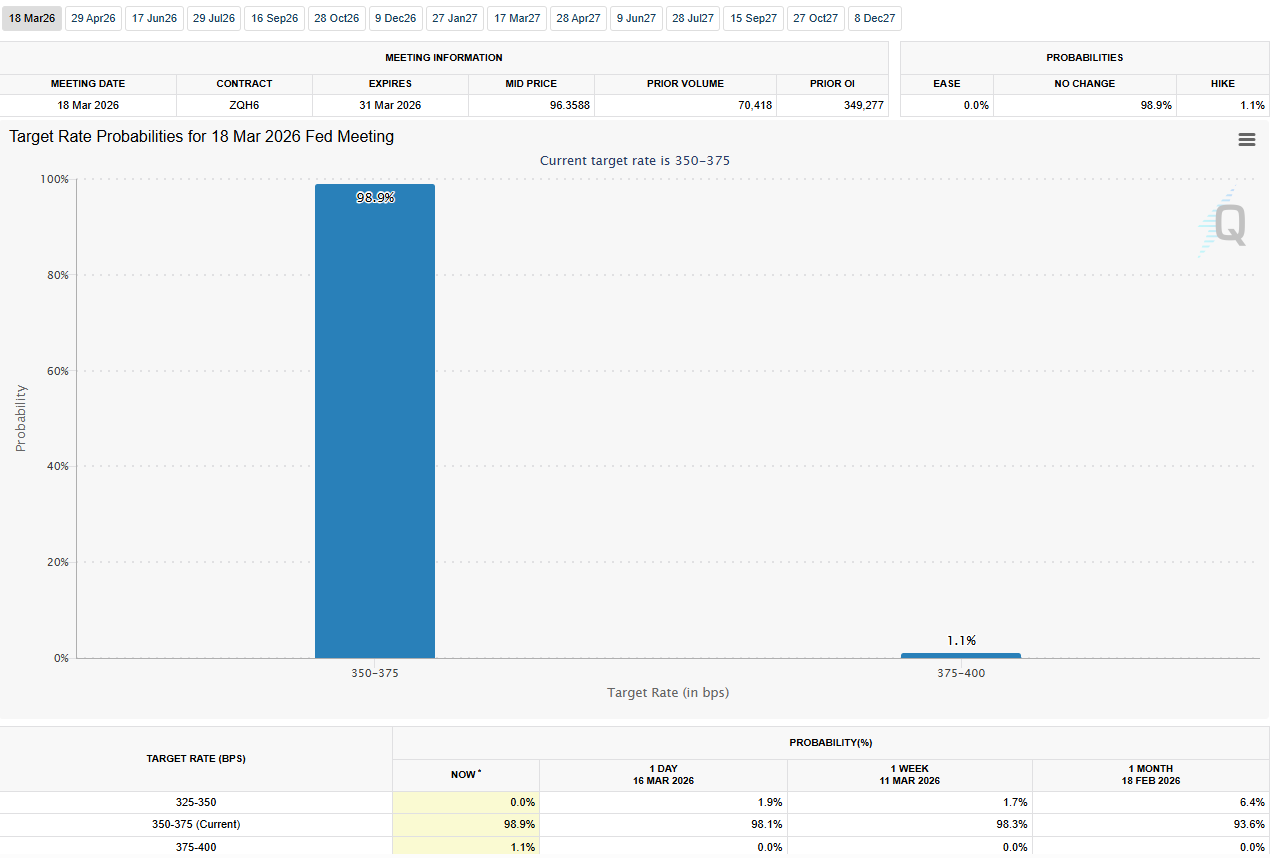Switch to the 29 Apr26 meeting tab
This screenshot has width=1270, height=858.
[x=93, y=18]
